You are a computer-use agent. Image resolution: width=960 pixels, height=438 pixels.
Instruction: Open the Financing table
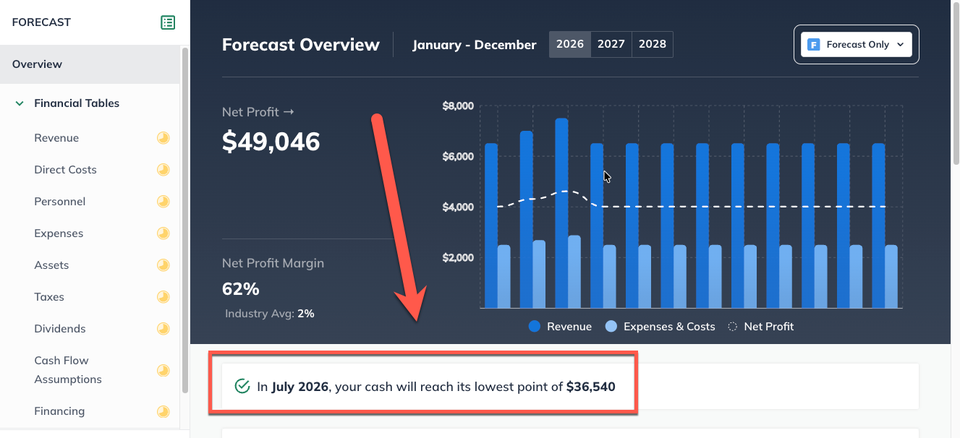click(x=59, y=411)
